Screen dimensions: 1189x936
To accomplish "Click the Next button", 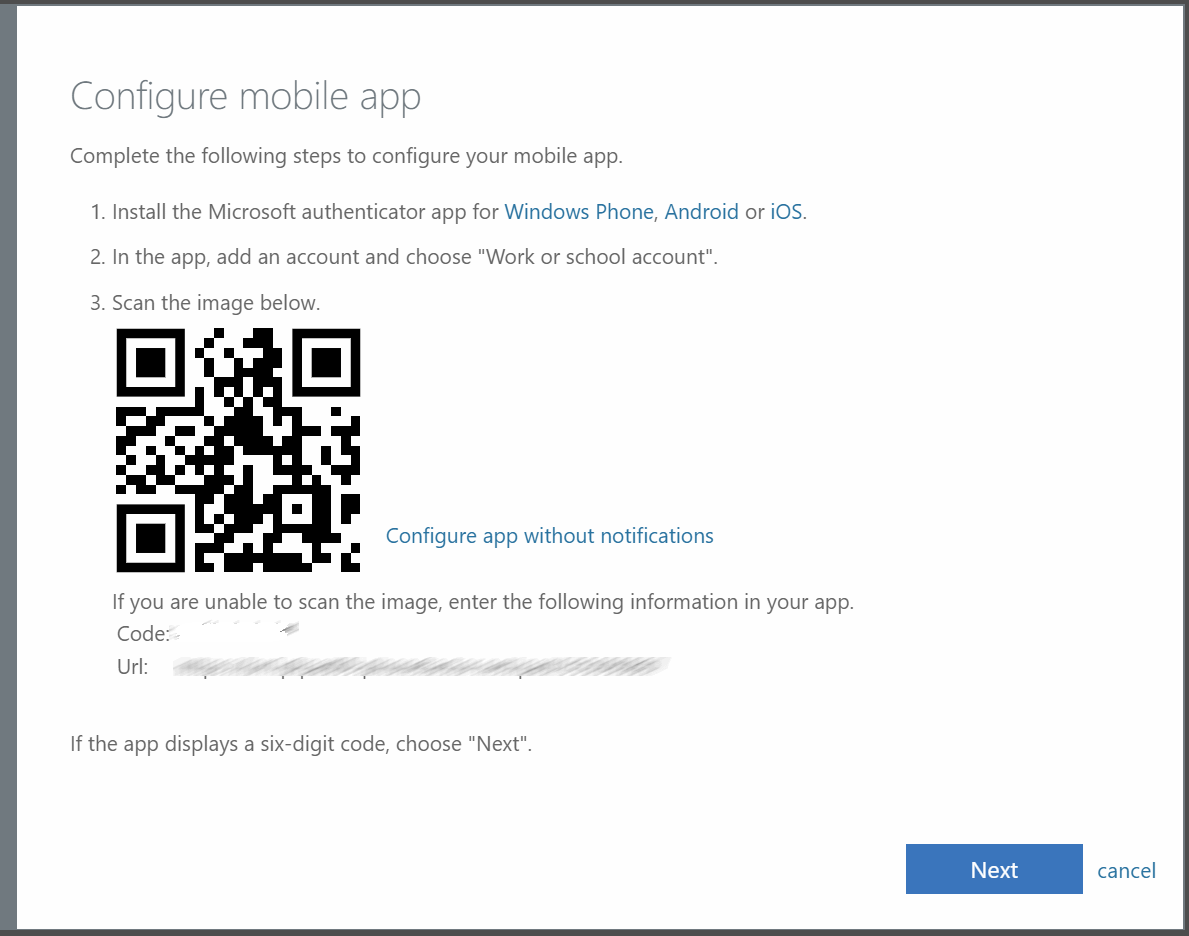I will 993,869.
